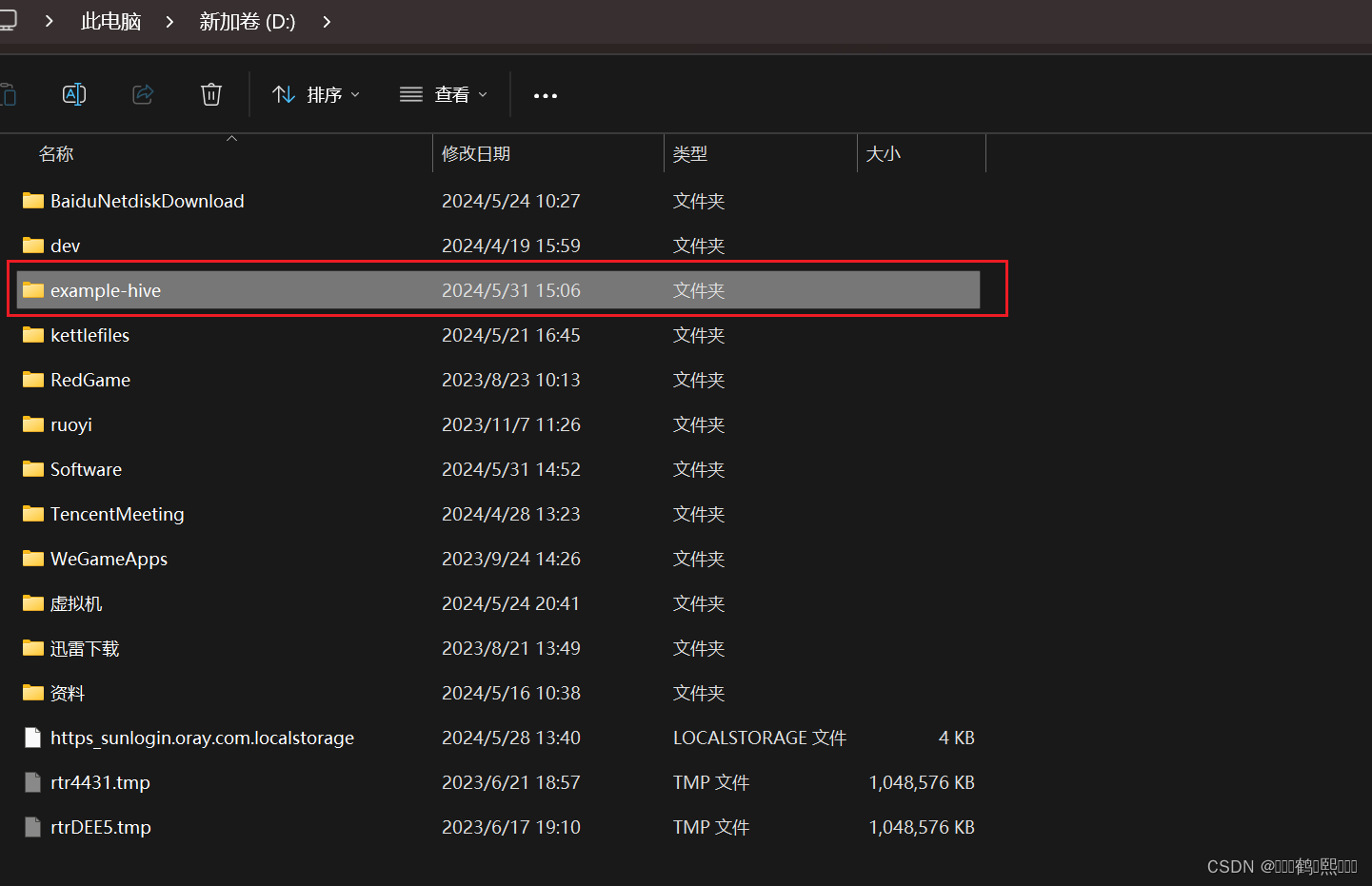Open the 查看 view dropdown
This screenshot has width=1372, height=886.
tap(444, 94)
